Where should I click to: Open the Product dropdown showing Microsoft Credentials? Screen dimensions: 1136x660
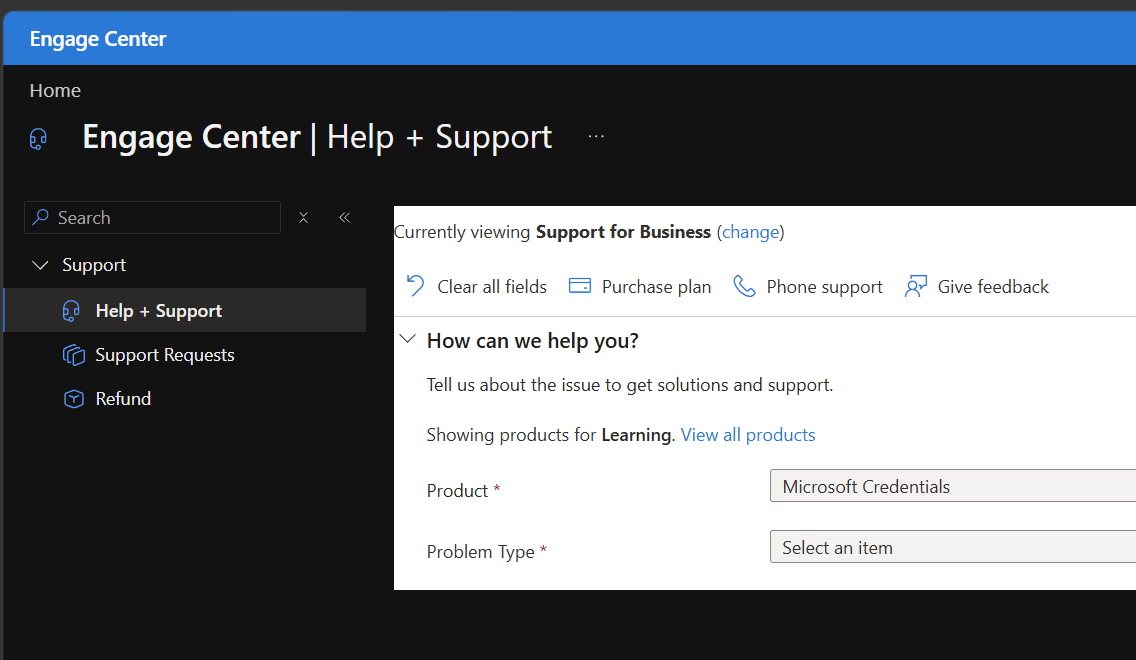tap(952, 486)
